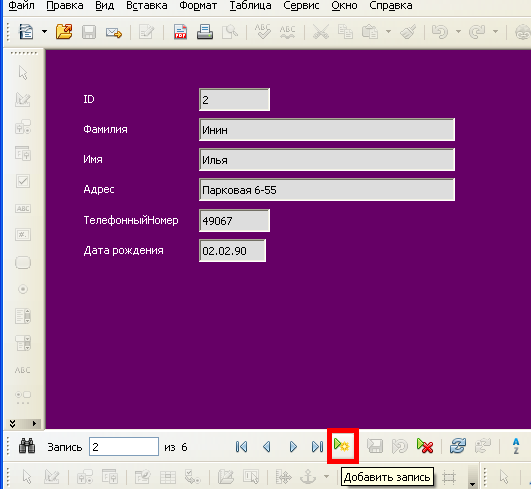Click the Запись record number box
Image resolution: width=531 pixels, height=489 pixels.
click(124, 447)
